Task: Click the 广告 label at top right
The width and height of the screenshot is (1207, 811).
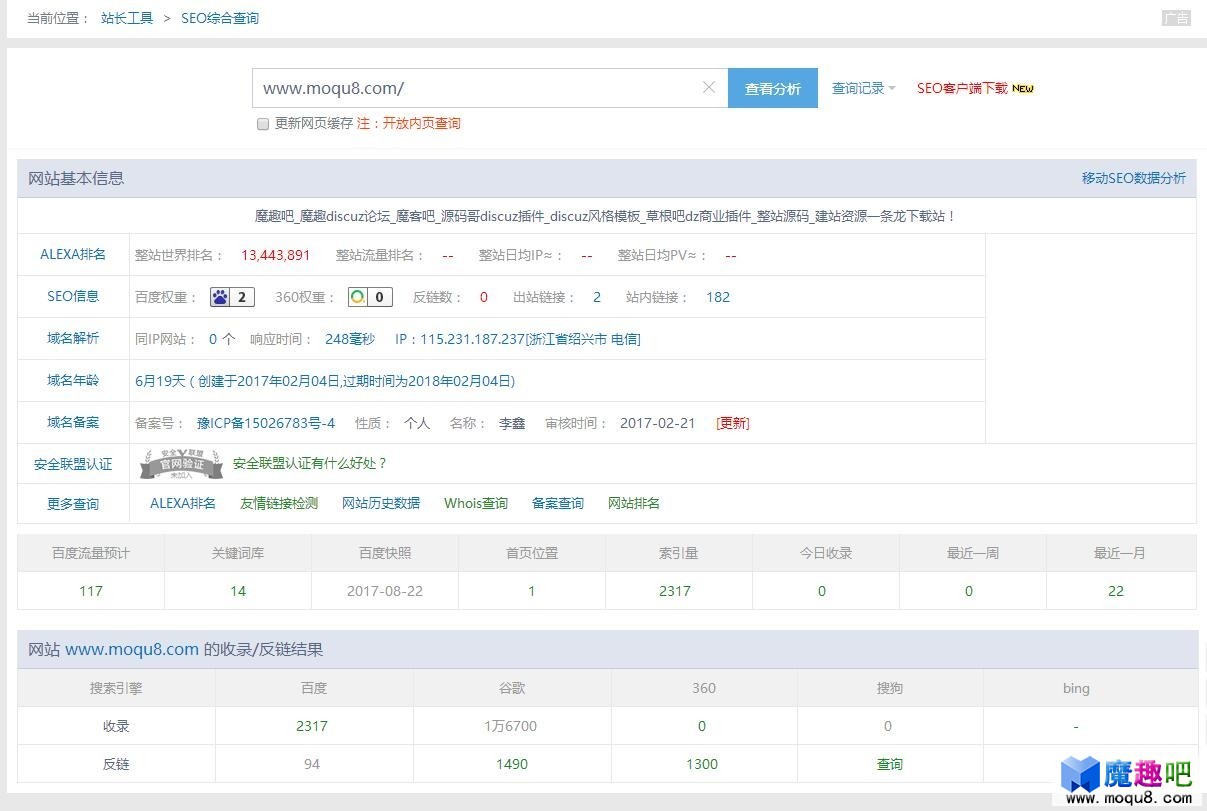Action: tap(1176, 18)
